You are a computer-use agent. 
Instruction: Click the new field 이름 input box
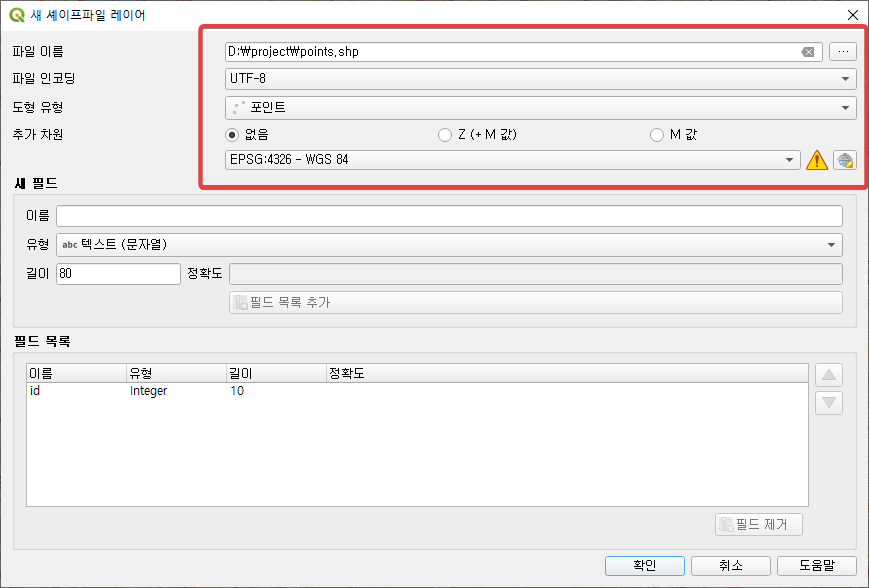449,216
